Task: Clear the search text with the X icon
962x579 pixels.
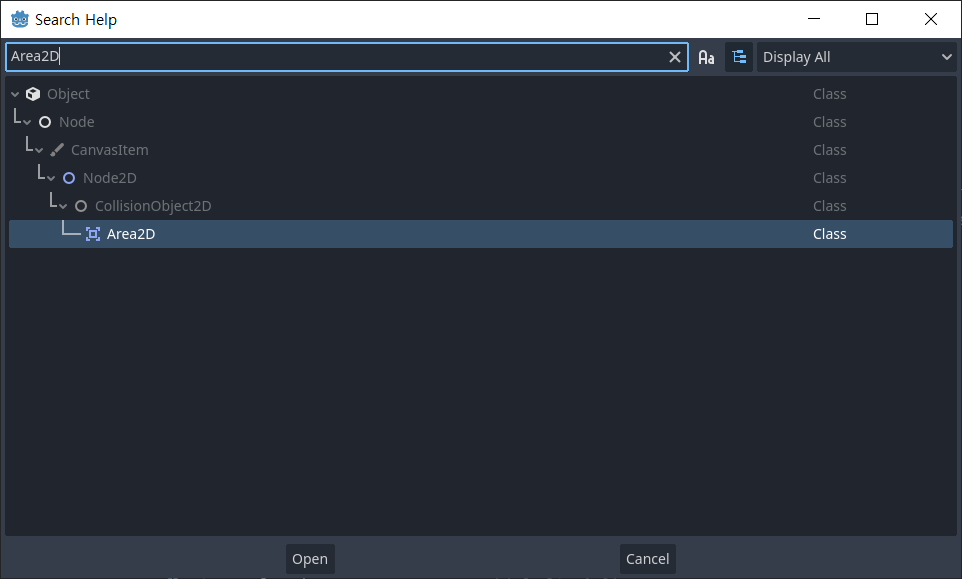Action: point(674,57)
